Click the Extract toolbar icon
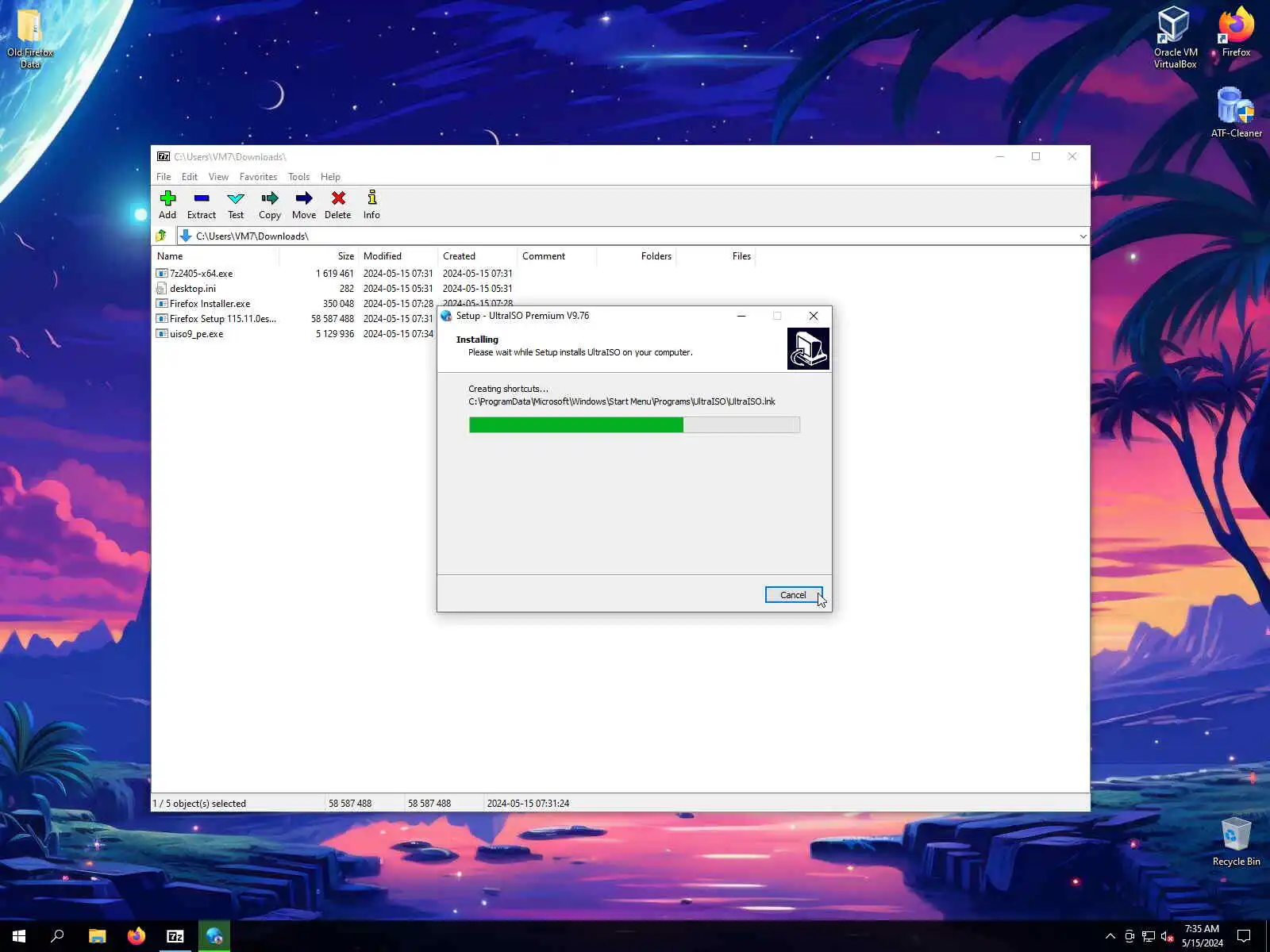1270x952 pixels. [x=202, y=204]
